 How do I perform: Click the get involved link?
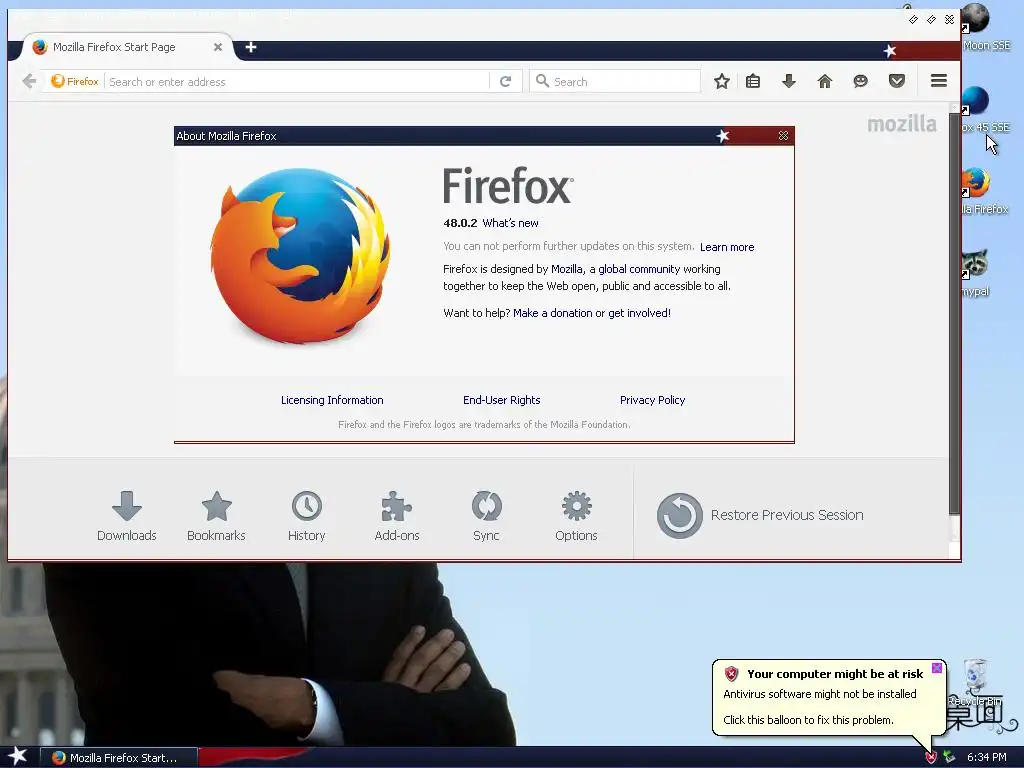pos(639,313)
